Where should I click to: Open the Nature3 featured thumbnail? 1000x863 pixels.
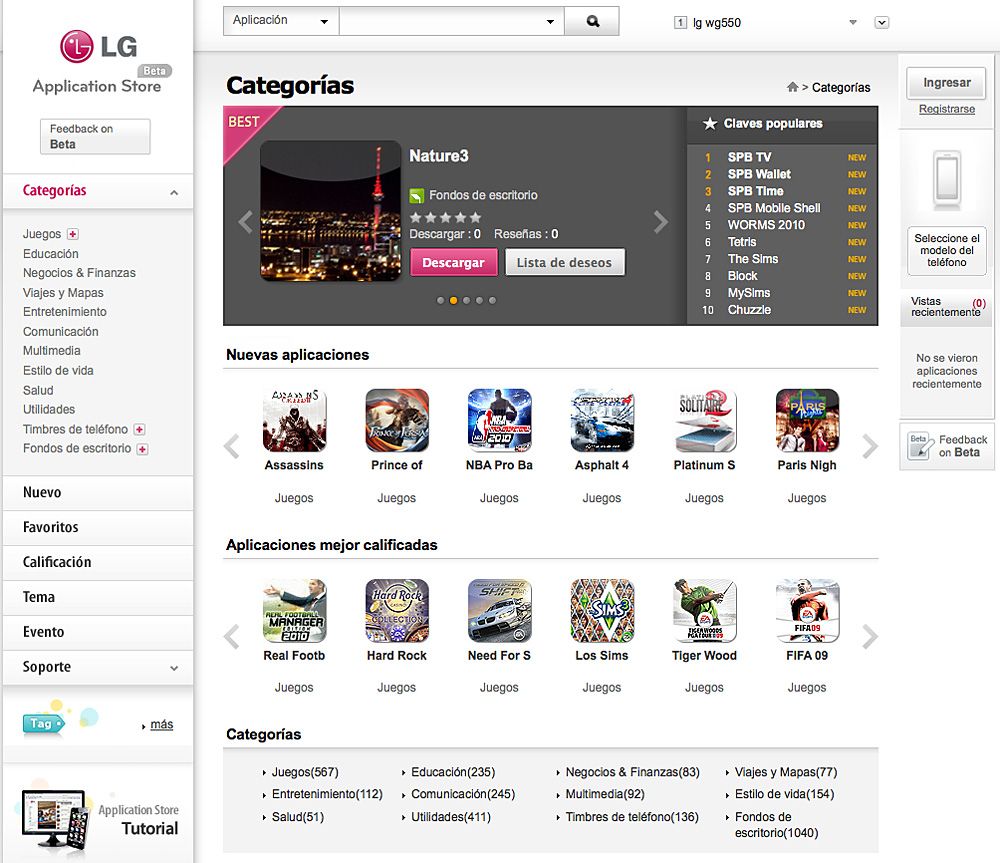[x=330, y=211]
